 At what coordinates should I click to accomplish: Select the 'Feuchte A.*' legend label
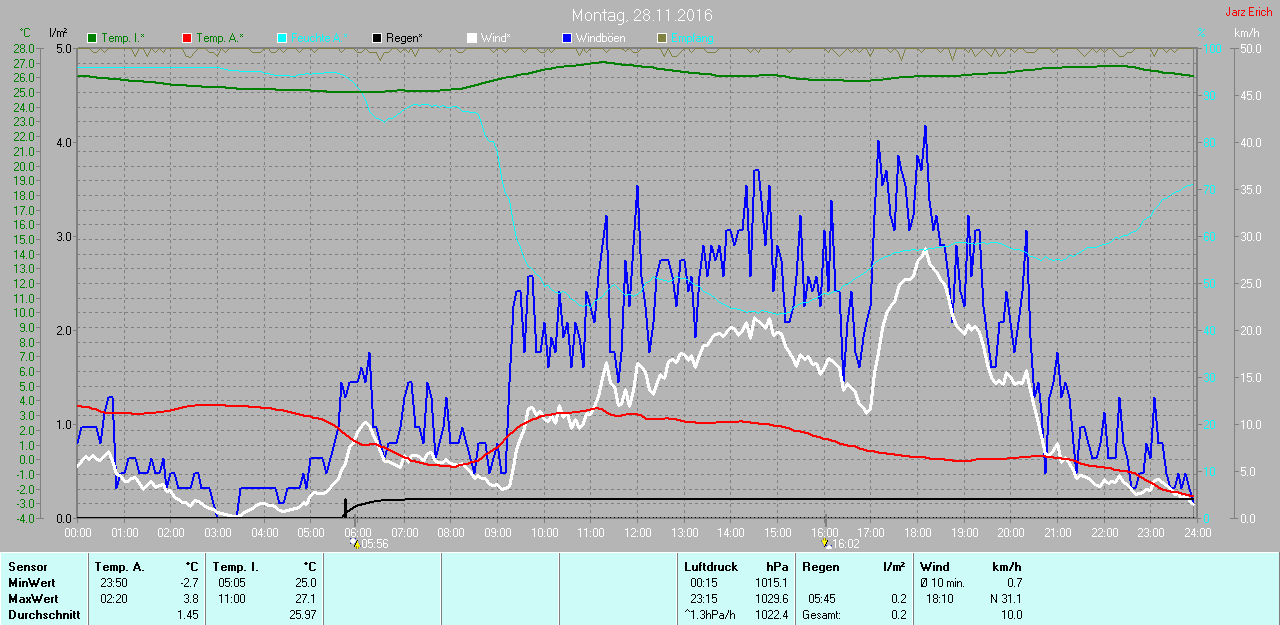tap(319, 38)
